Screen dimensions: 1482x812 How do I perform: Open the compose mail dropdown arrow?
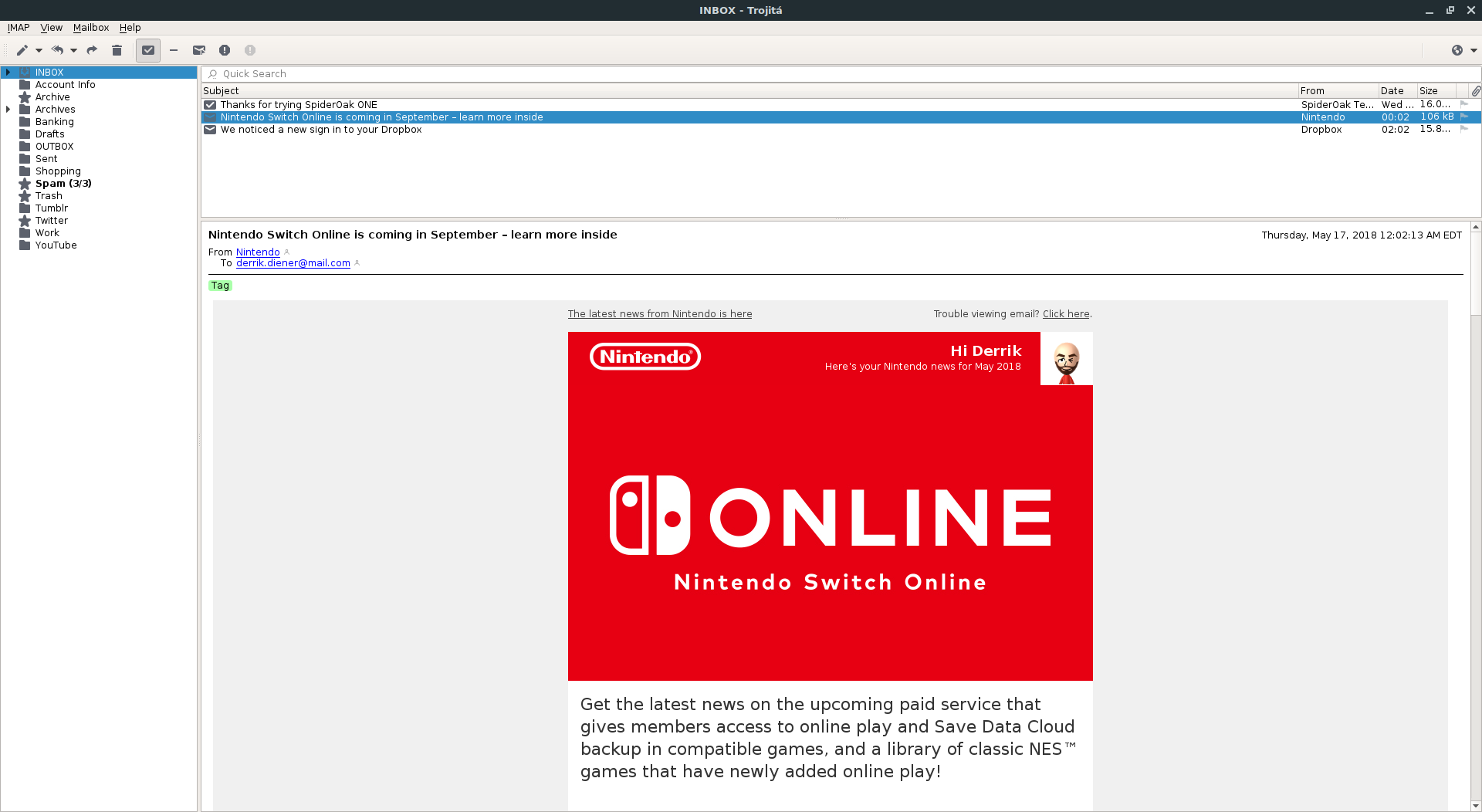coord(39,50)
